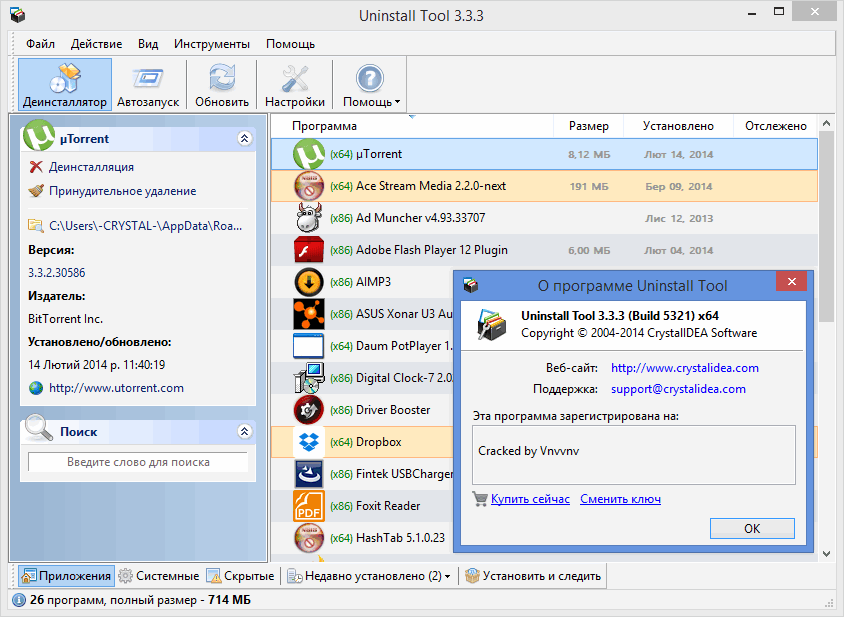844x617 pixels.
Task: Switch to the Приложения tab
Action: [66, 576]
